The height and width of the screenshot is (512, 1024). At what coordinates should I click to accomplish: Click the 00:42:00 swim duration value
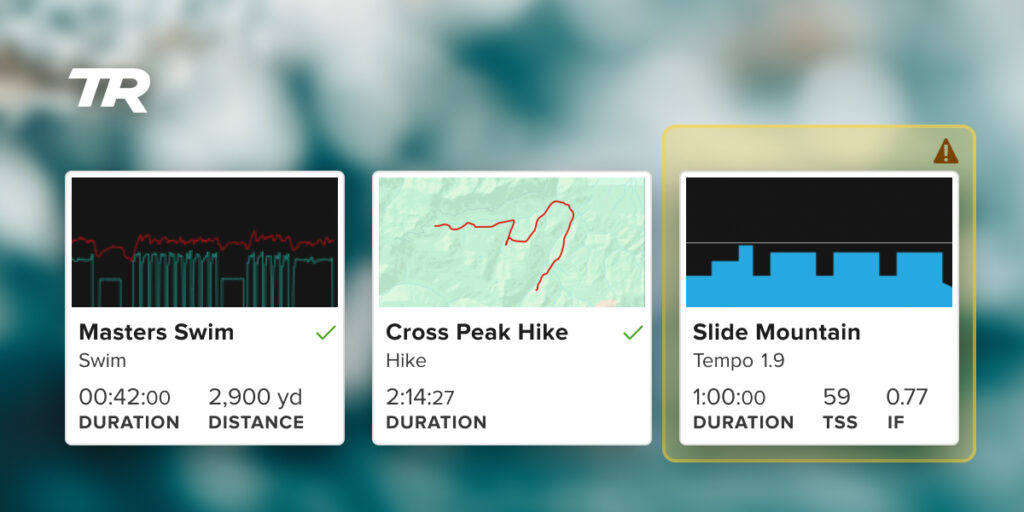[125, 397]
